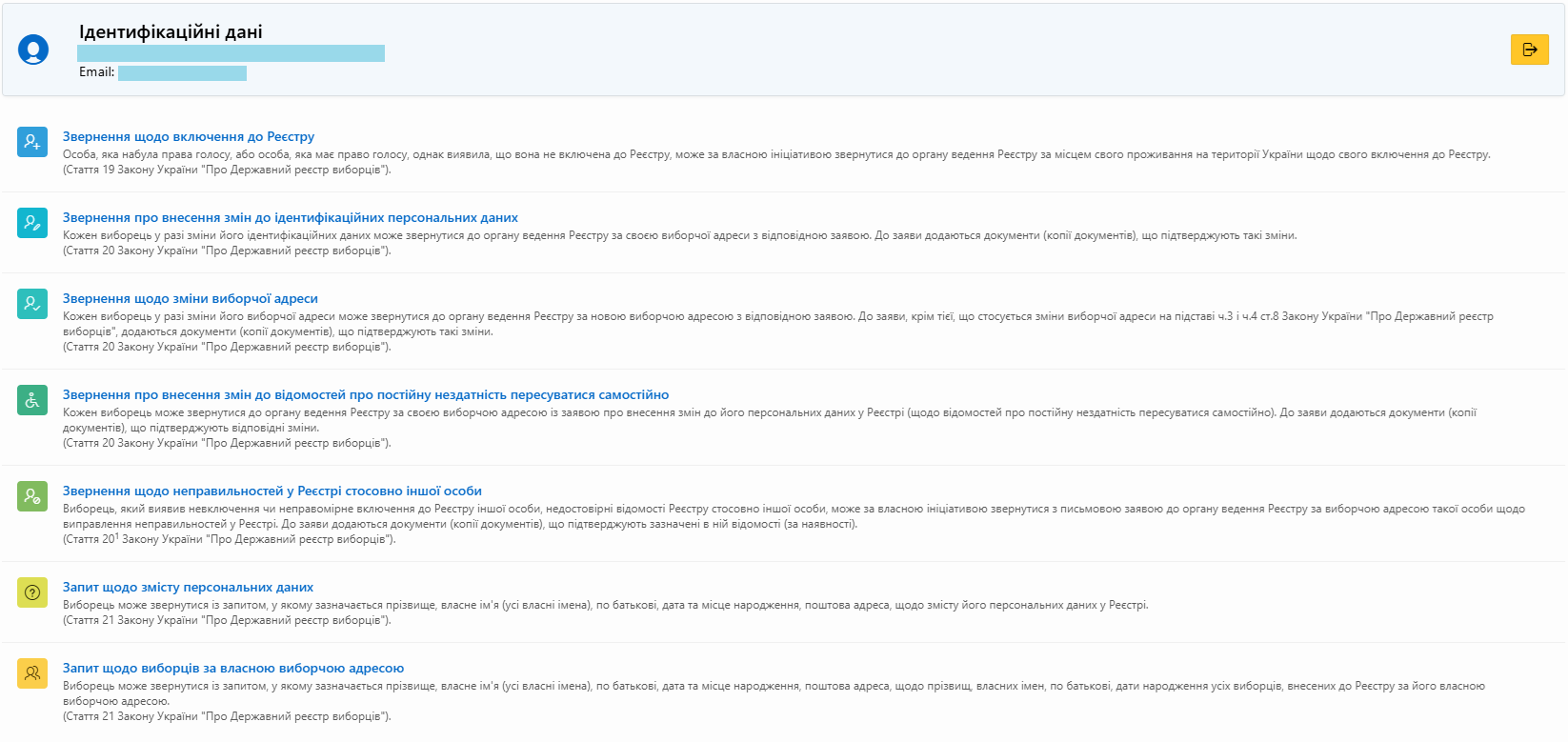Screen dimensions: 1568x742
Task: Click the person-with-pencil icon for identification data changes
Action: (32, 223)
